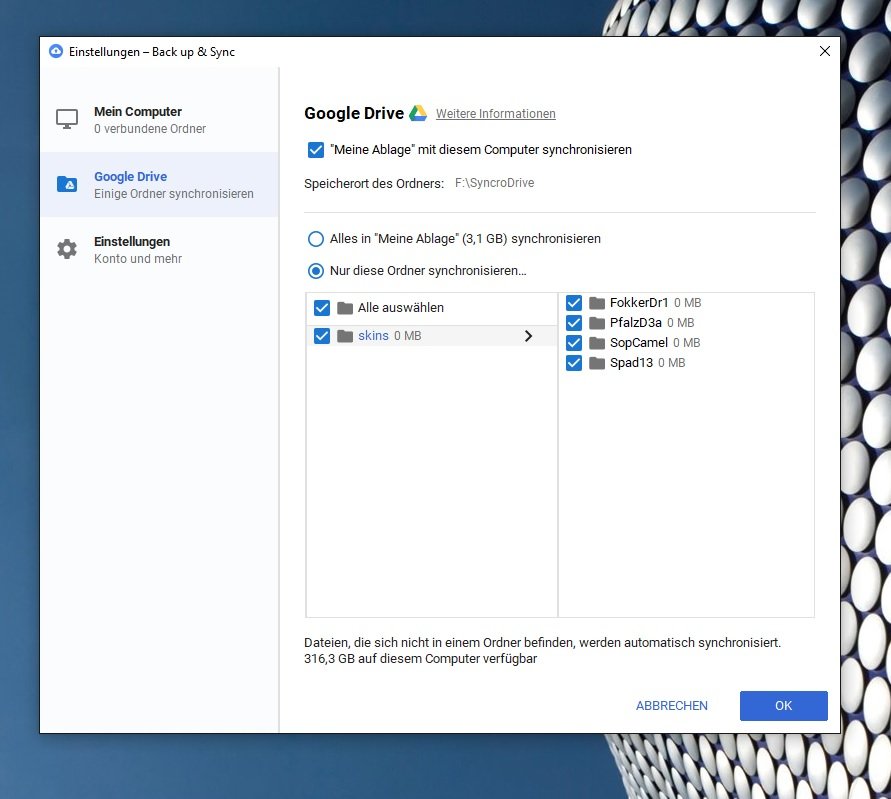Uncheck 'Meine Ablage' sync with this computer
The height and width of the screenshot is (799, 891).
tap(316, 150)
